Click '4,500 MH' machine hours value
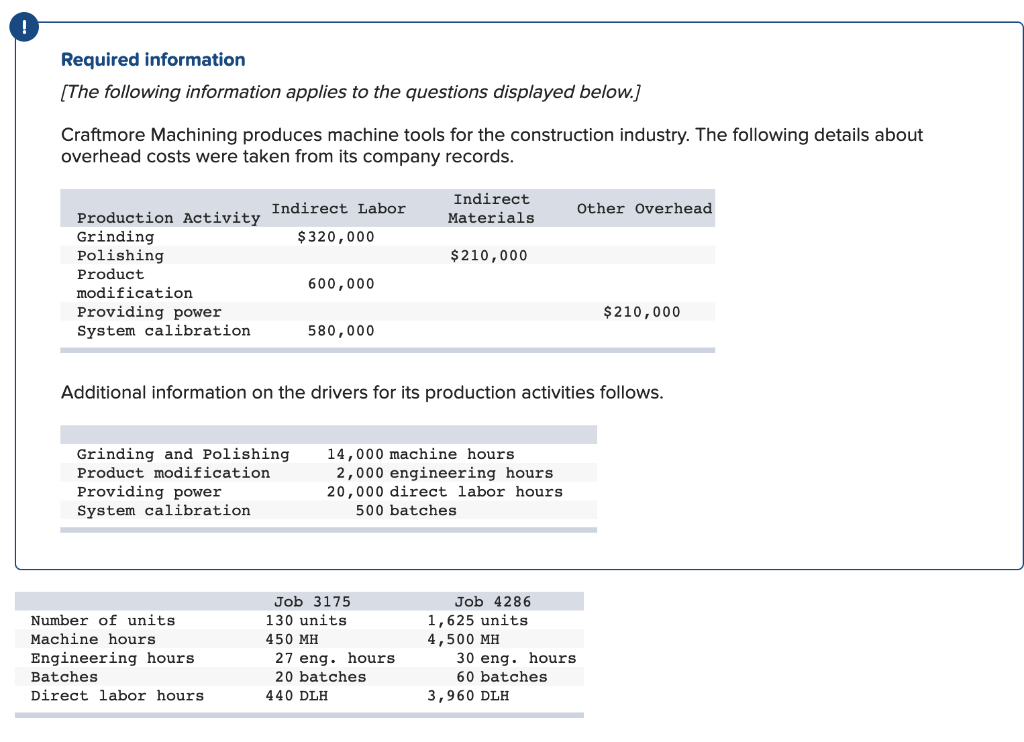 tap(463, 639)
